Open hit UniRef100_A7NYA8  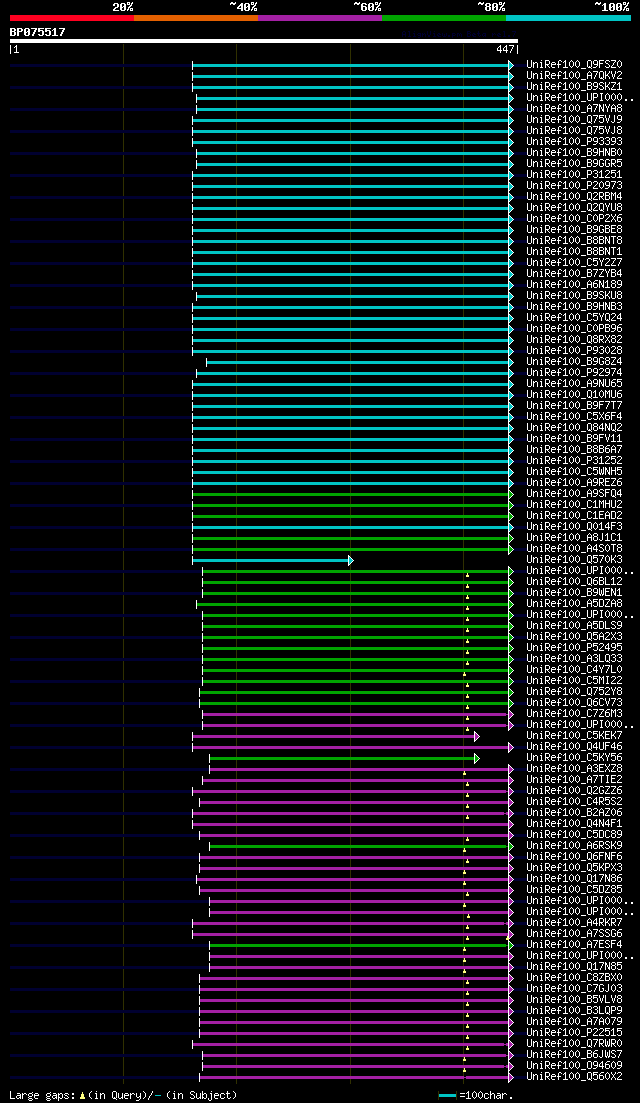574,108
